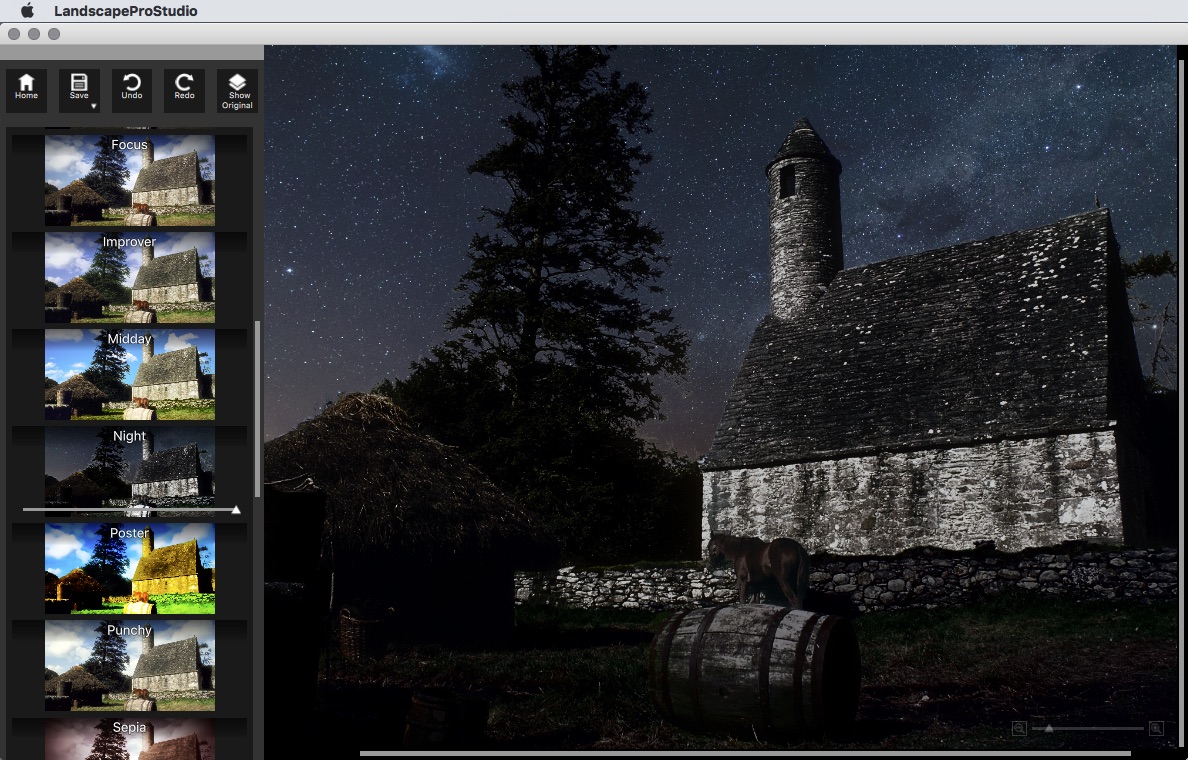
Task: Click the image zoom slider track
Action: point(1088,728)
